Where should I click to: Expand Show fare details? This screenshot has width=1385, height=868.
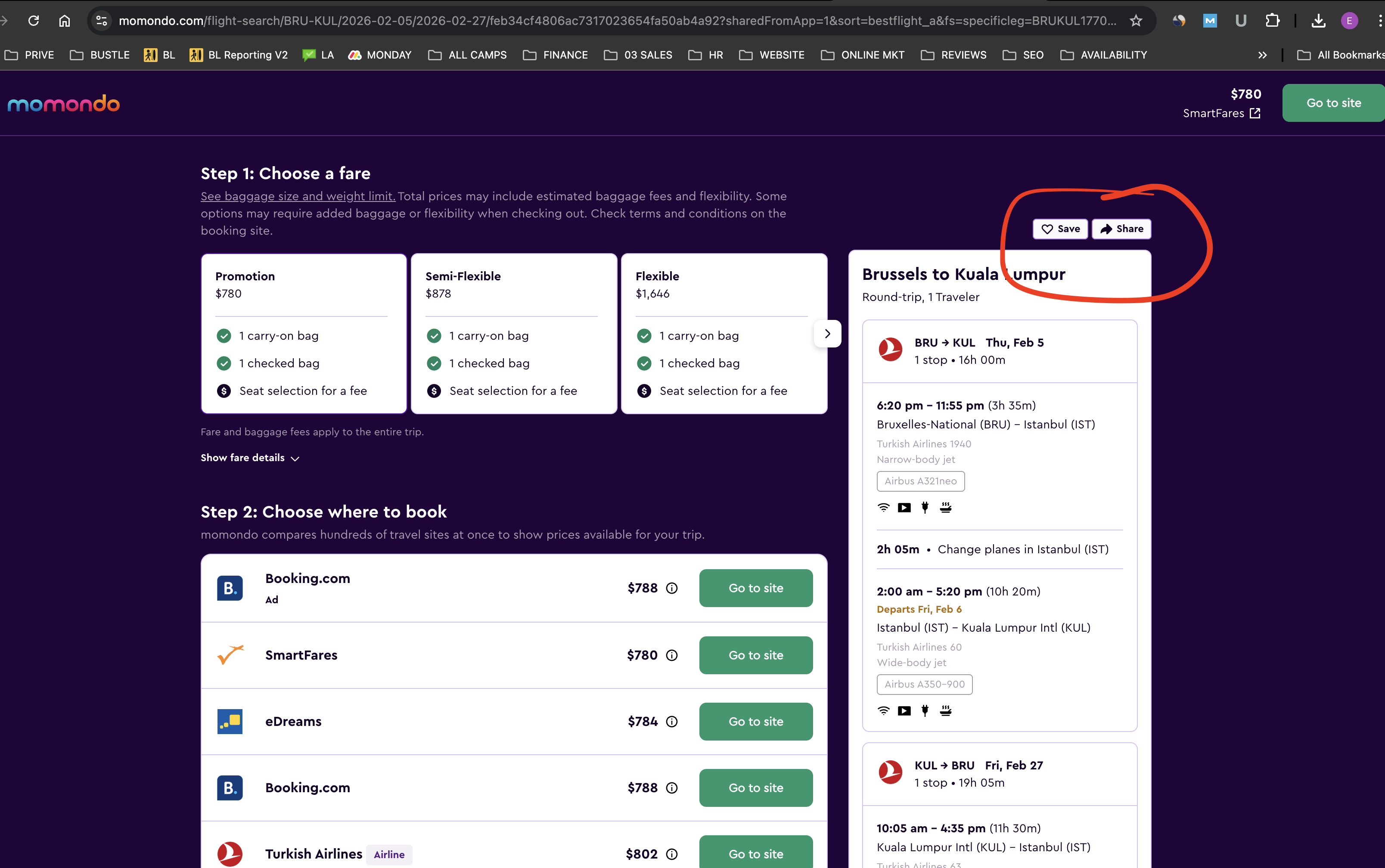coord(250,458)
